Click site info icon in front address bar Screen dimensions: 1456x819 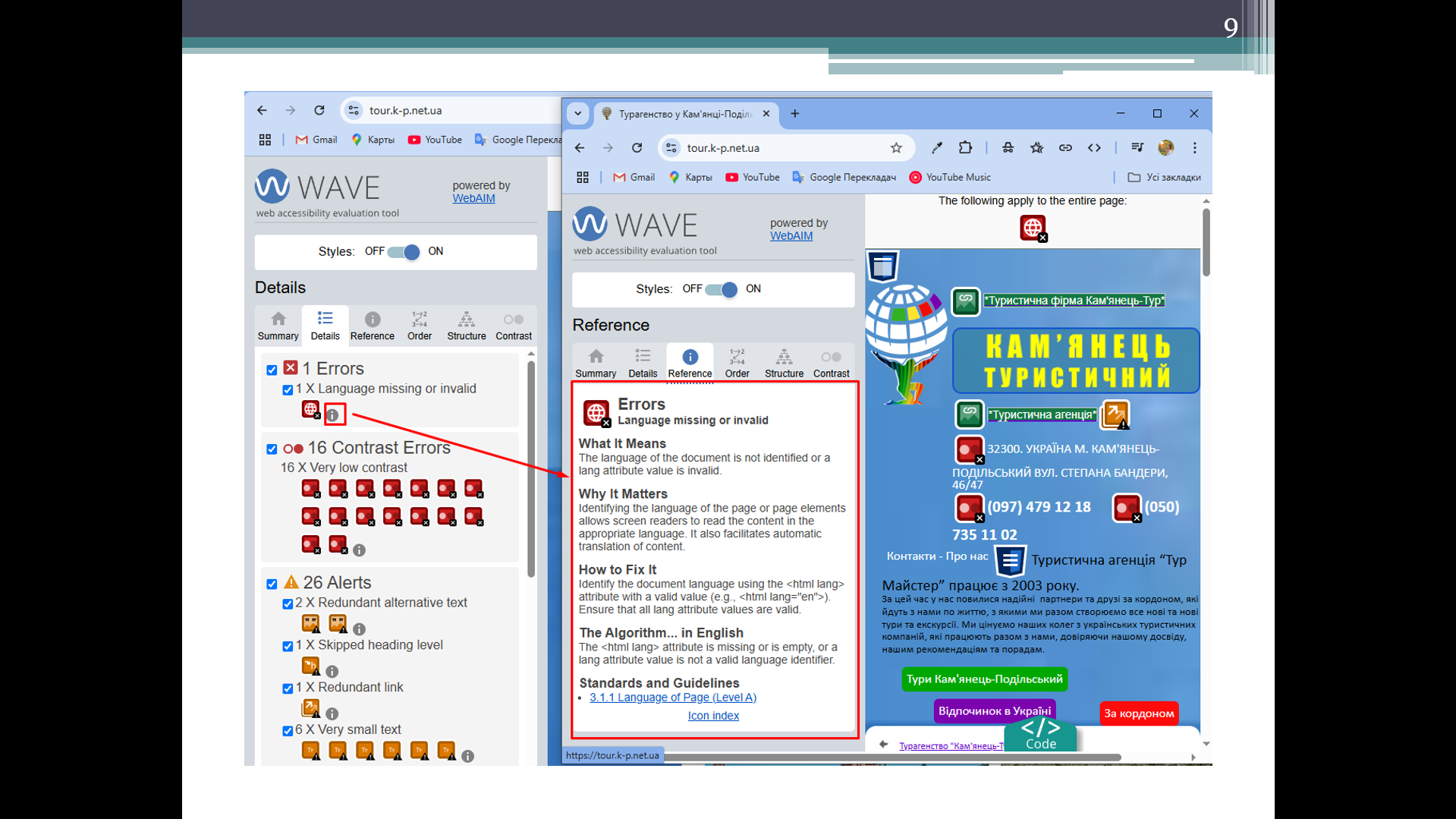tap(671, 148)
